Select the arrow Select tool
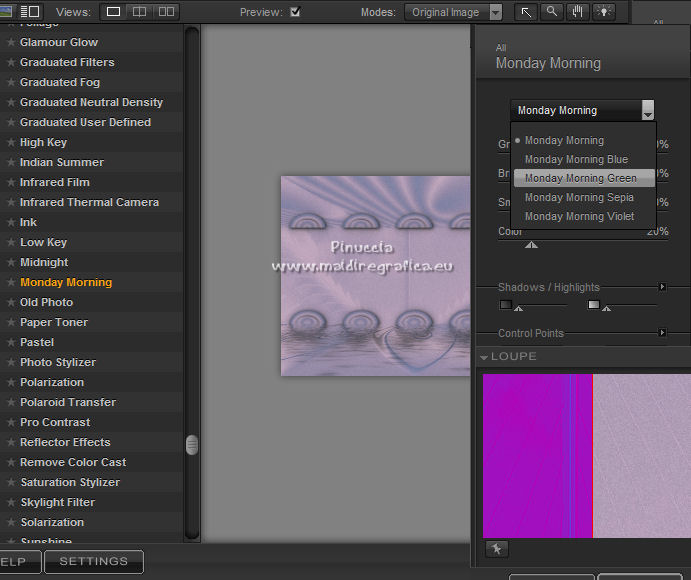Screen dimensions: 691x580 click(526, 12)
